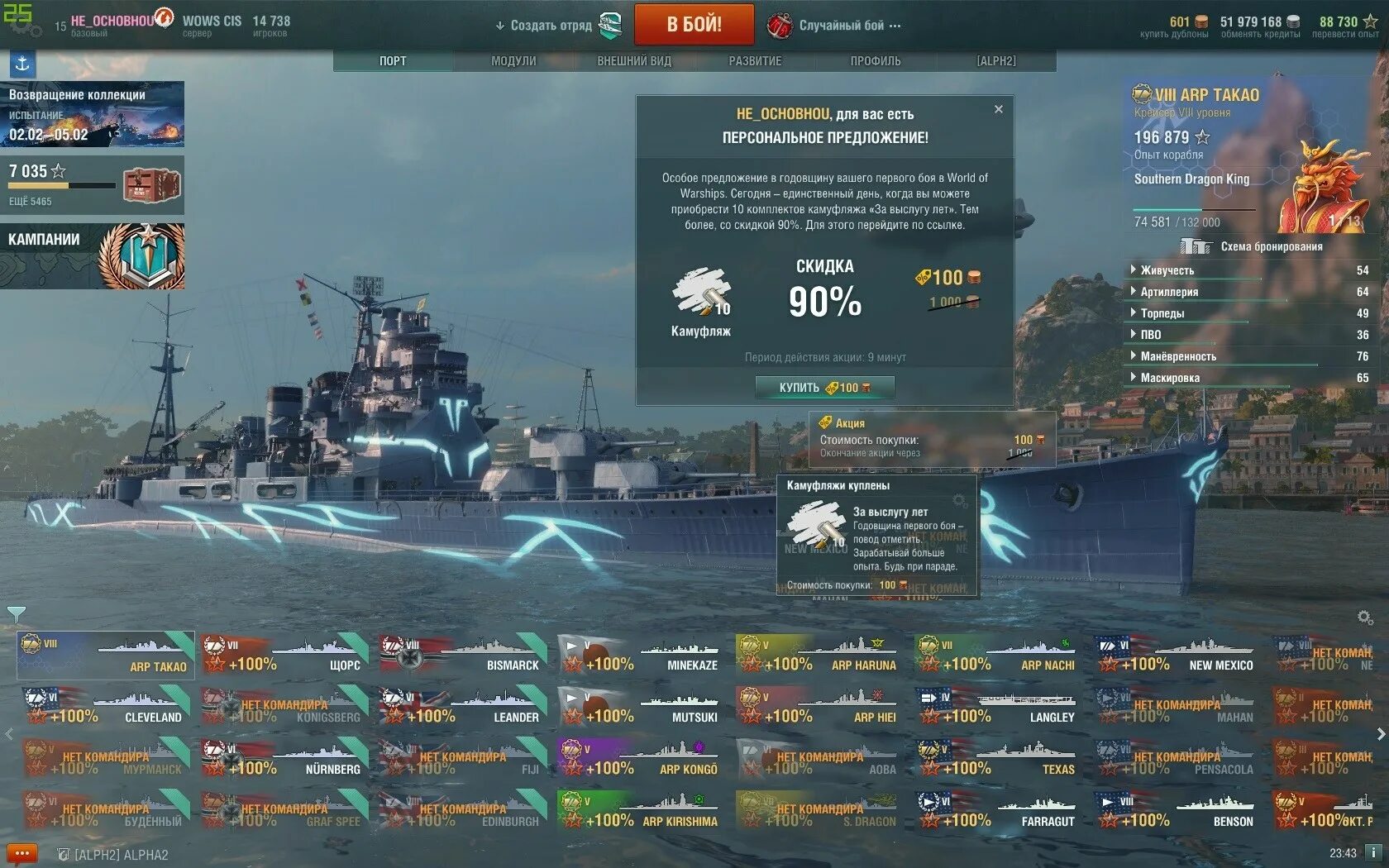Open carousel settings gear icon
This screenshot has width=1389, height=868.
click(1364, 618)
